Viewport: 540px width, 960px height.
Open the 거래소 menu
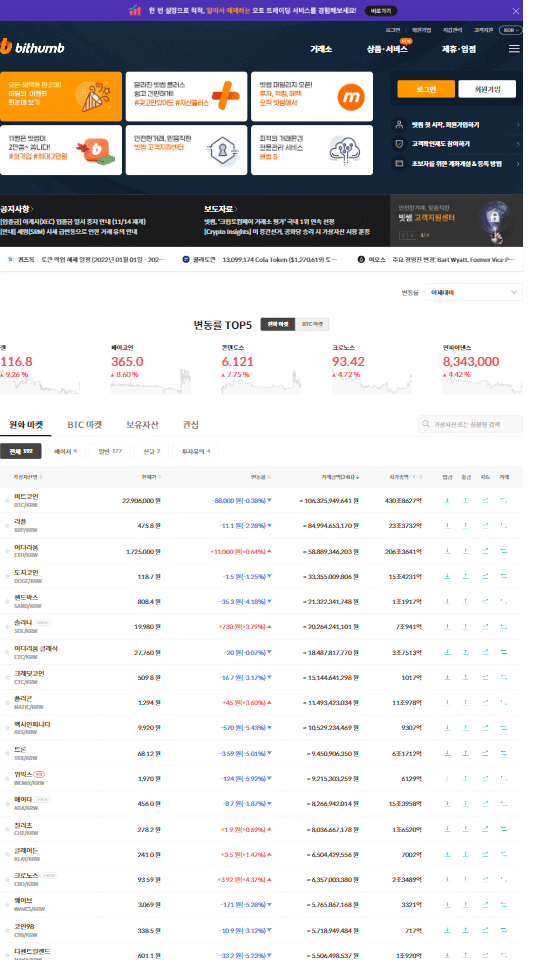pyautogui.click(x=321, y=49)
